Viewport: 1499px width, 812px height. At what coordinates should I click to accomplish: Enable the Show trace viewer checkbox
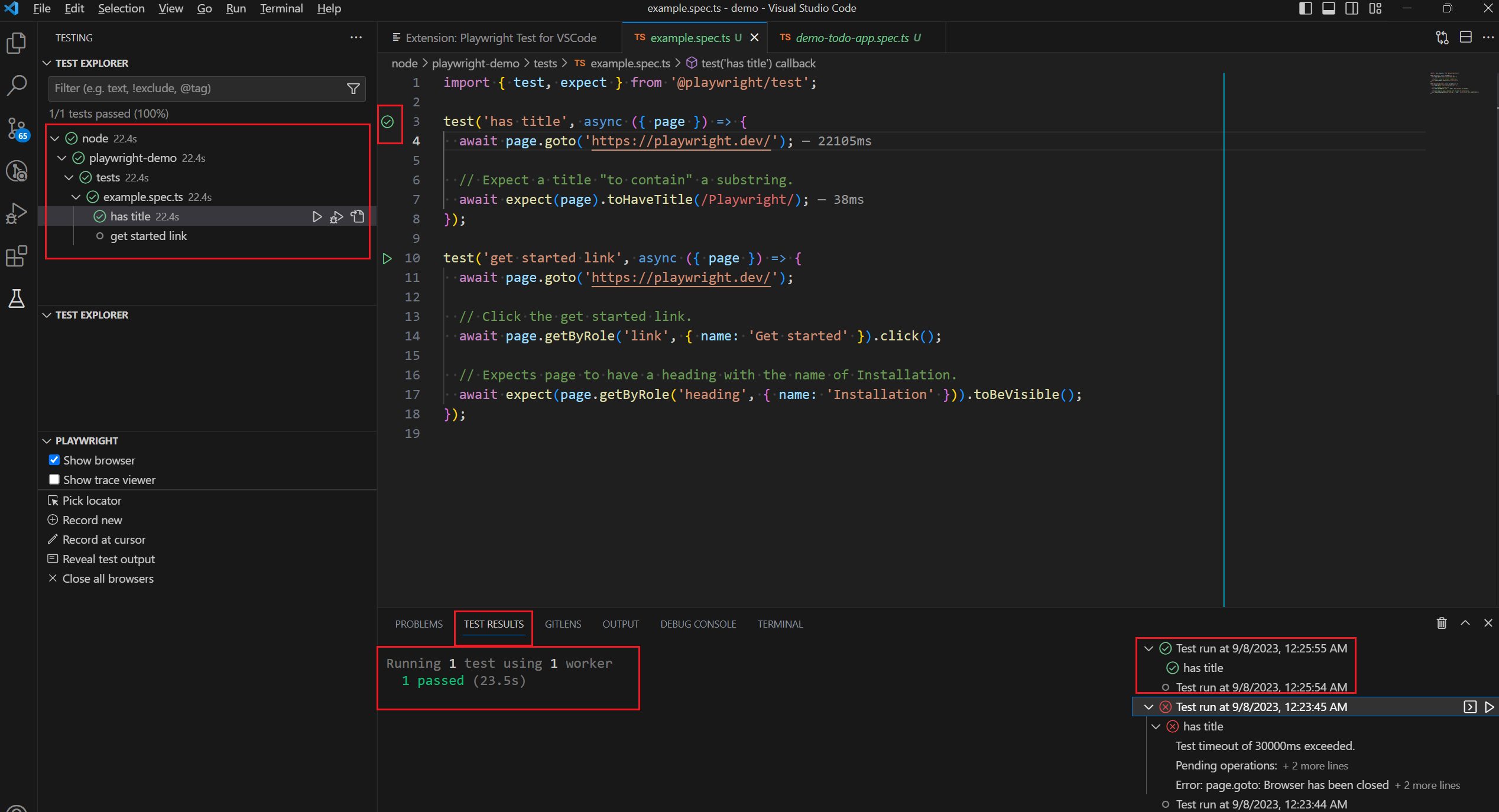coord(54,479)
